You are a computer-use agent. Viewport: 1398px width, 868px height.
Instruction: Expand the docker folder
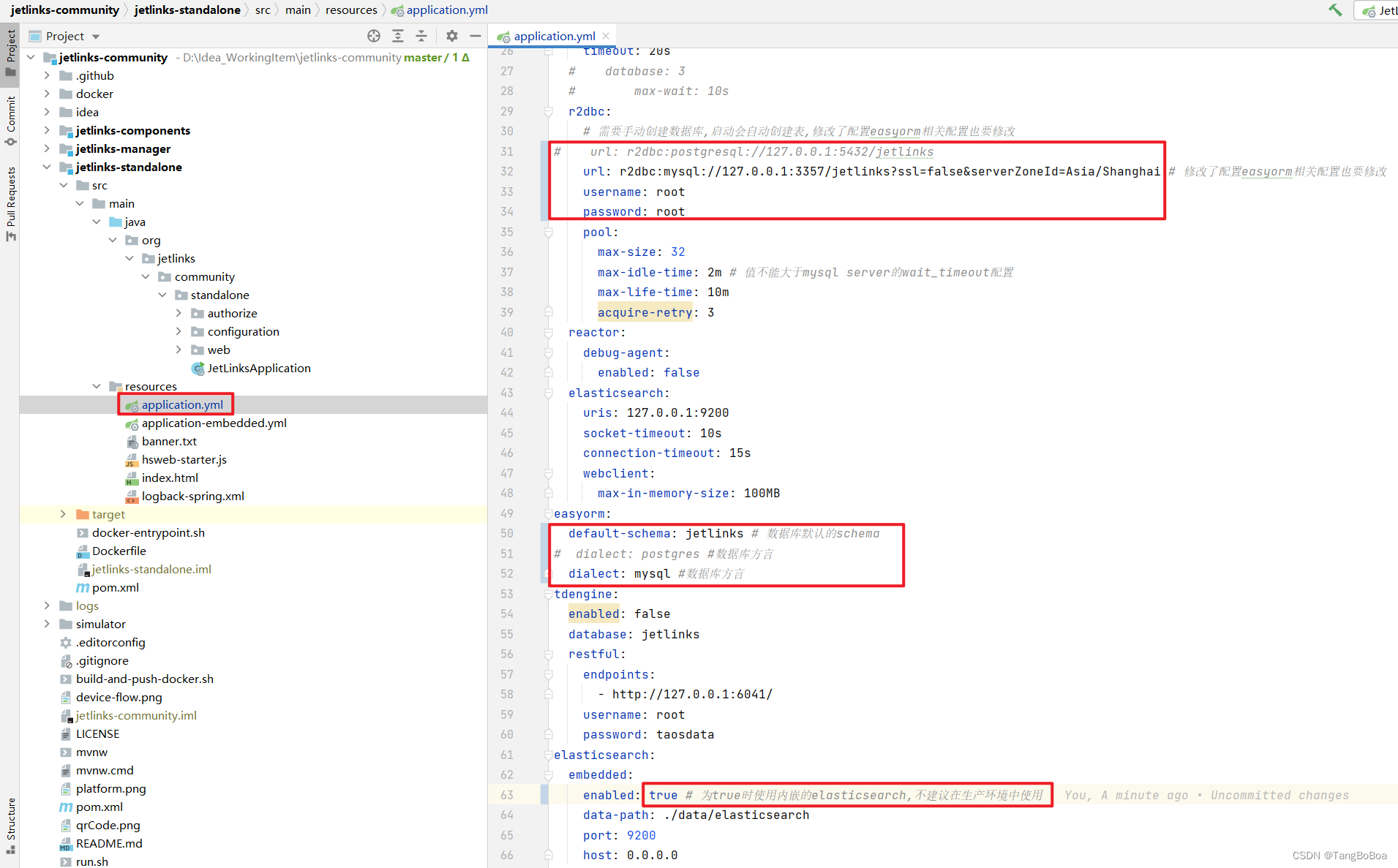(x=47, y=94)
